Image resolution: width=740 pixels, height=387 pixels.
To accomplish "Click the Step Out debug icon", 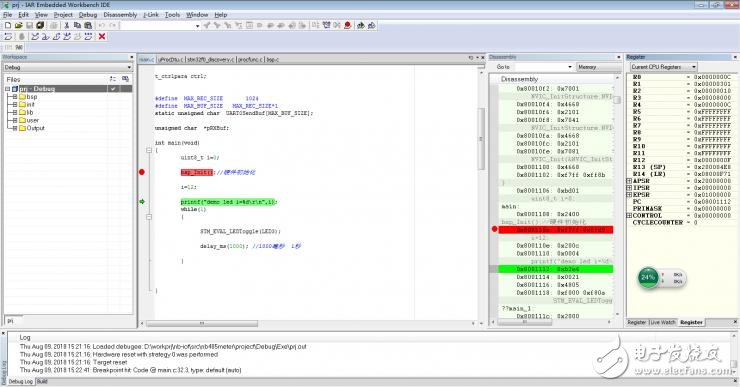I will pos(56,37).
